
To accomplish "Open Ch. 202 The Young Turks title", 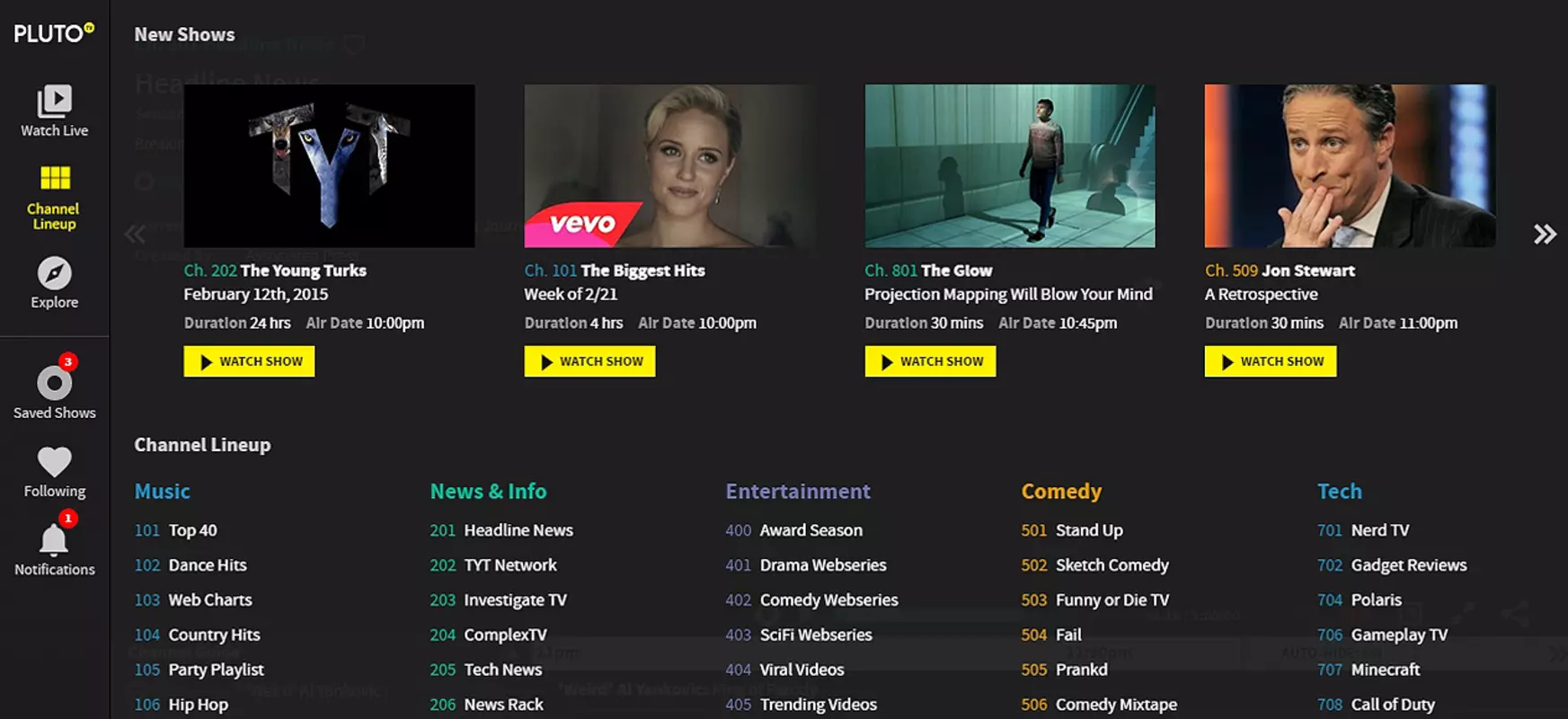I will 275,271.
